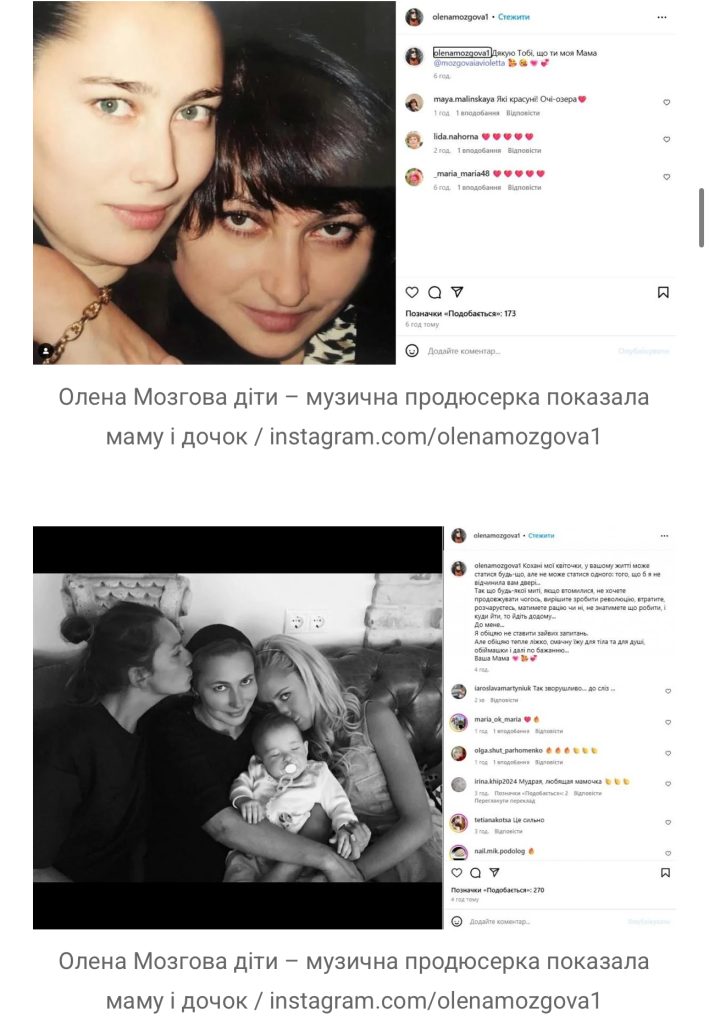The width and height of the screenshot is (709, 1024).
Task: Share the second post via paper plane icon
Action: pyautogui.click(x=494, y=872)
